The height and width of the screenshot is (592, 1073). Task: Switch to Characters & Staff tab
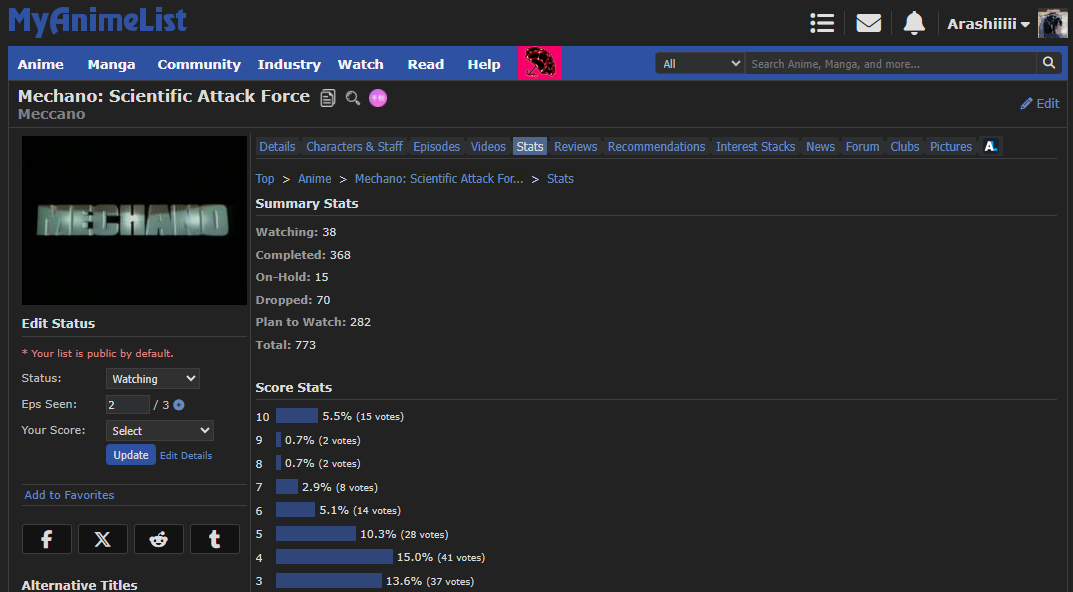(x=354, y=146)
